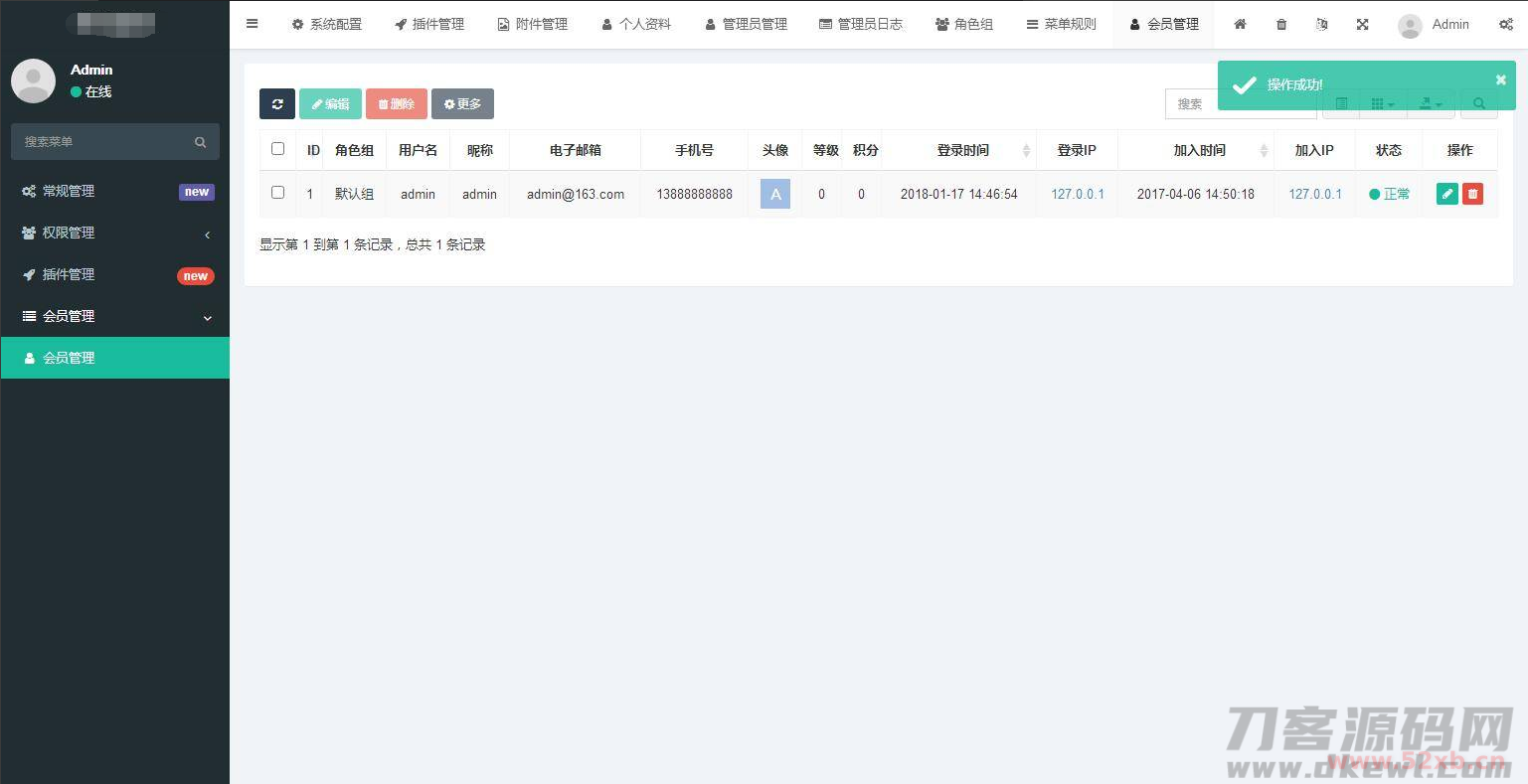Click the green pencil edit icon in row
1528x784 pixels.
click(1446, 195)
